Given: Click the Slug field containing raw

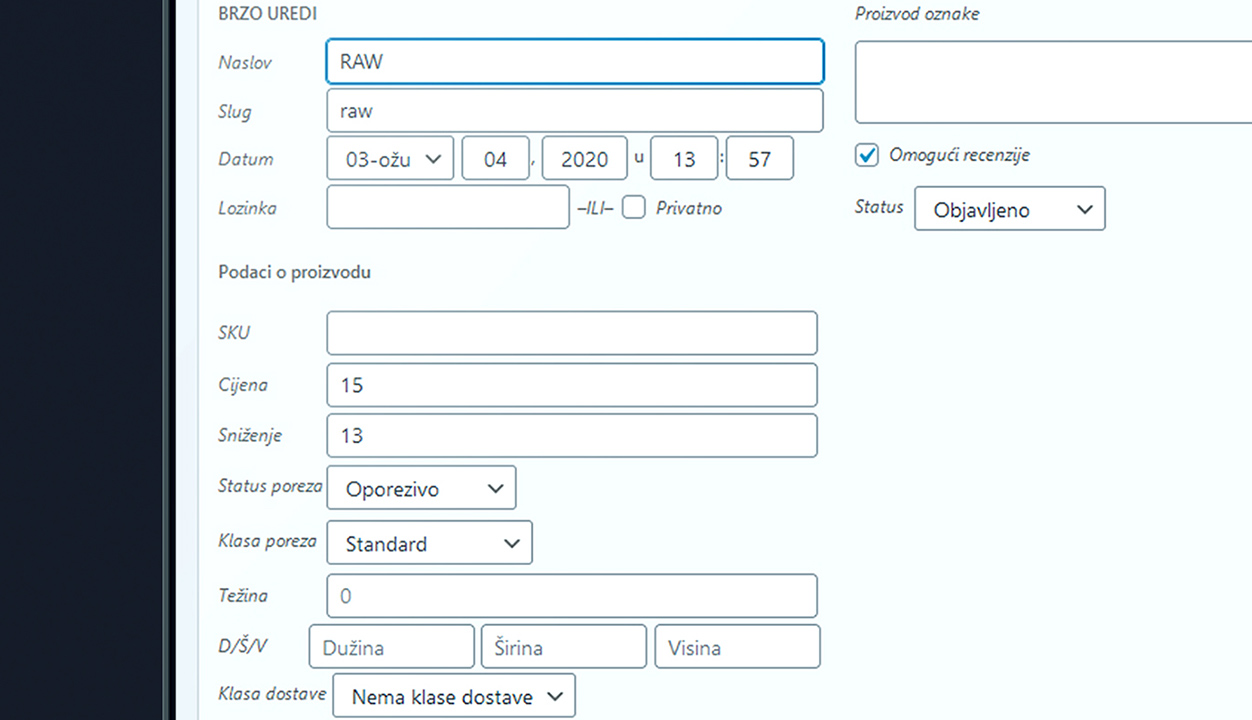Looking at the screenshot, I should click(575, 110).
